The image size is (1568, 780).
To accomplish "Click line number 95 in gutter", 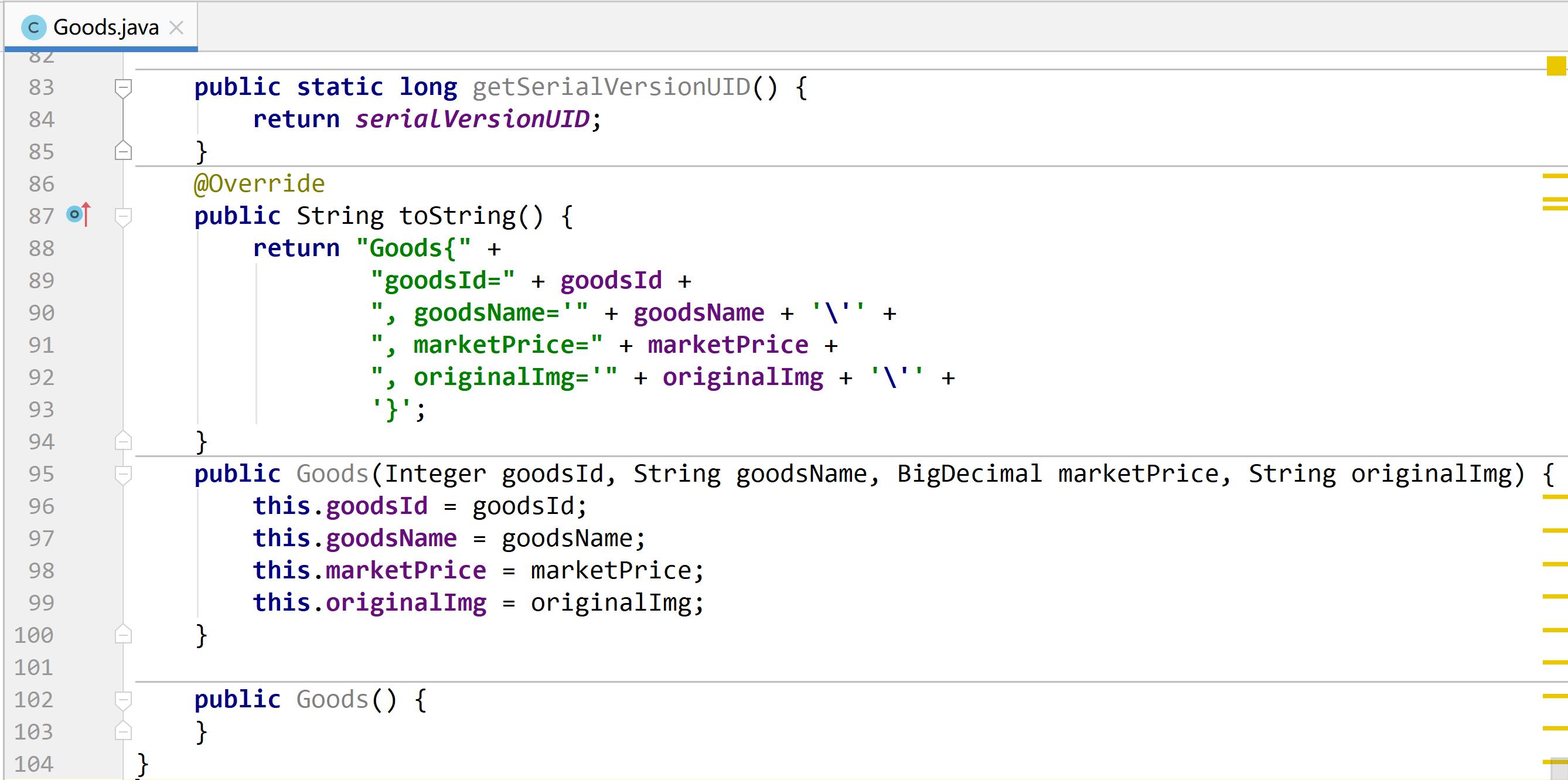I will [x=42, y=473].
